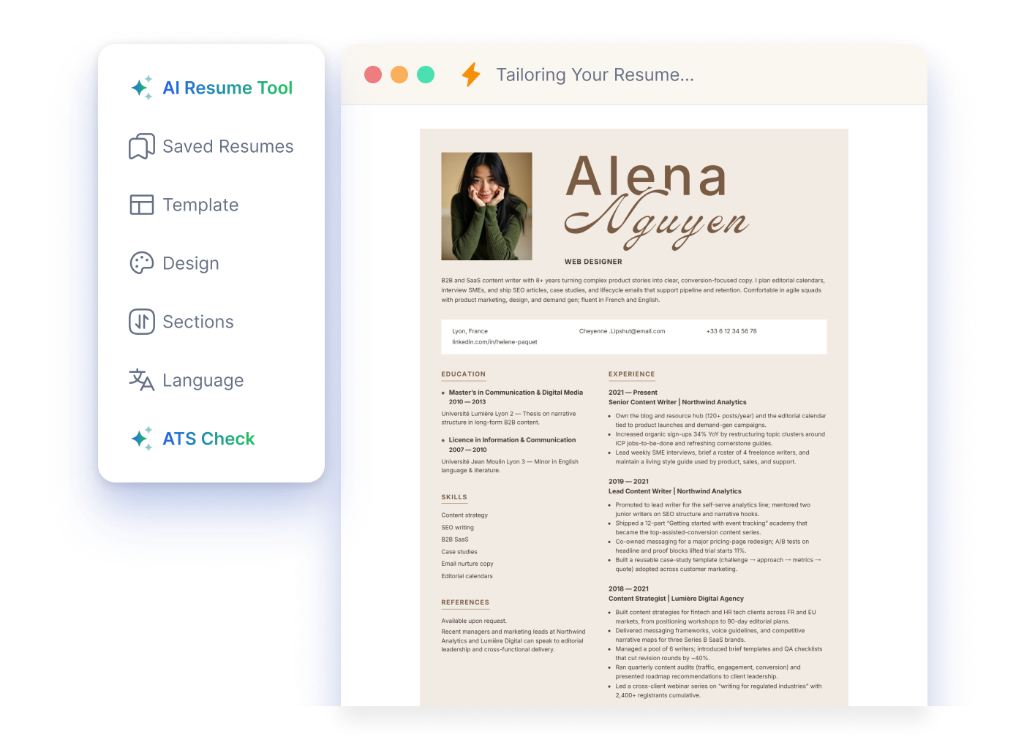Screen dimensions: 1024x742
Task: Click the REFERENCES section heading
Action: [x=465, y=602]
